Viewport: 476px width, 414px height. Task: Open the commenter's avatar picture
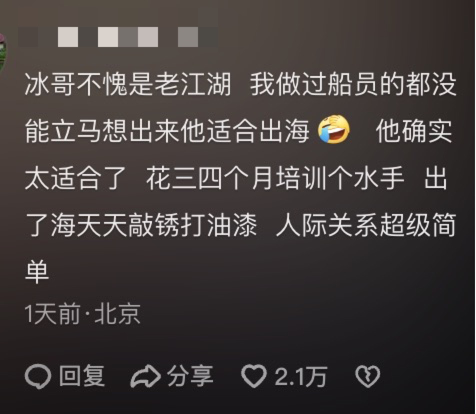[3, 53]
